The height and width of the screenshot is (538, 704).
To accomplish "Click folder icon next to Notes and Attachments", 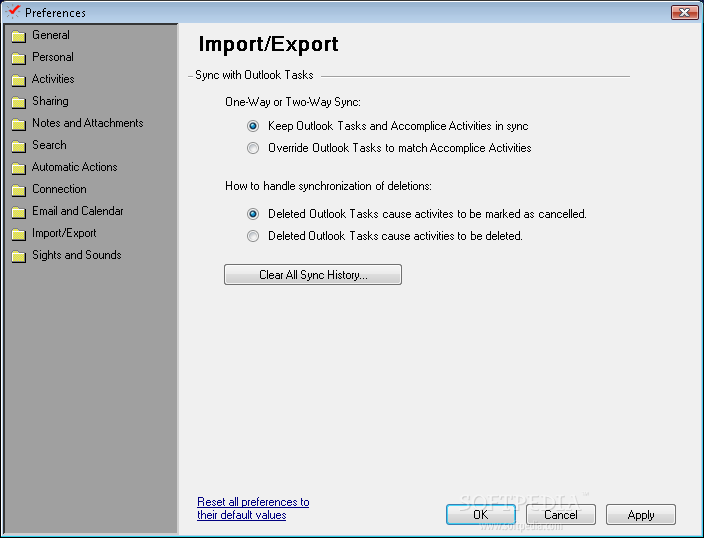I will pos(18,124).
